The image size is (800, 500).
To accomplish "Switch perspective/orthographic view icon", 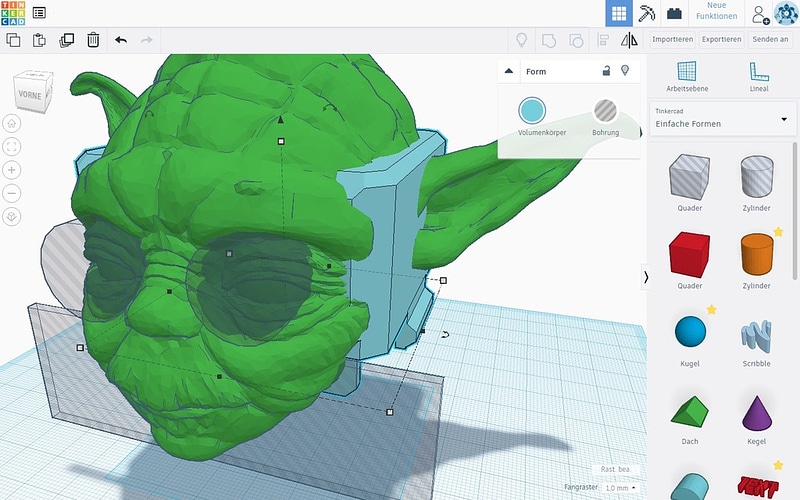I will [x=12, y=217].
